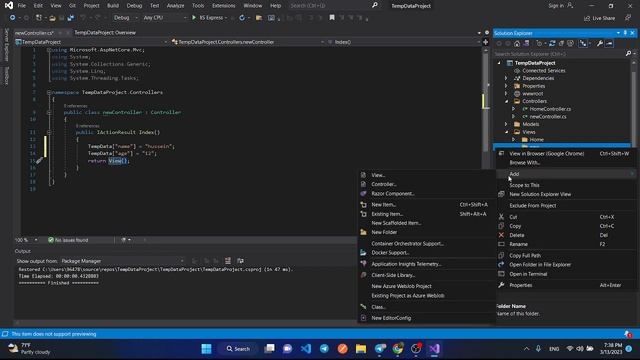Open Windows Start menu
Screen dimensions: 640x360
click(x=207, y=349)
